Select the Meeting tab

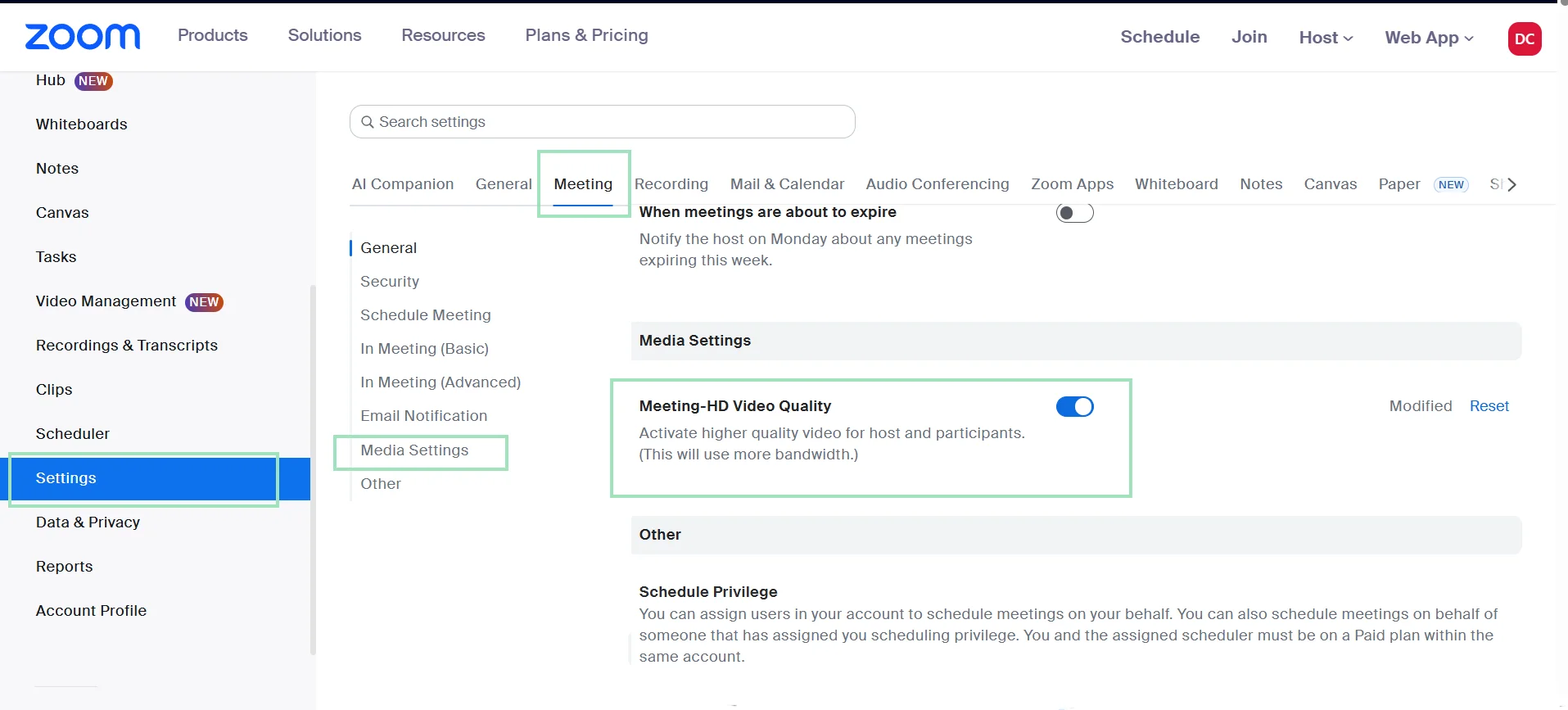[x=583, y=184]
